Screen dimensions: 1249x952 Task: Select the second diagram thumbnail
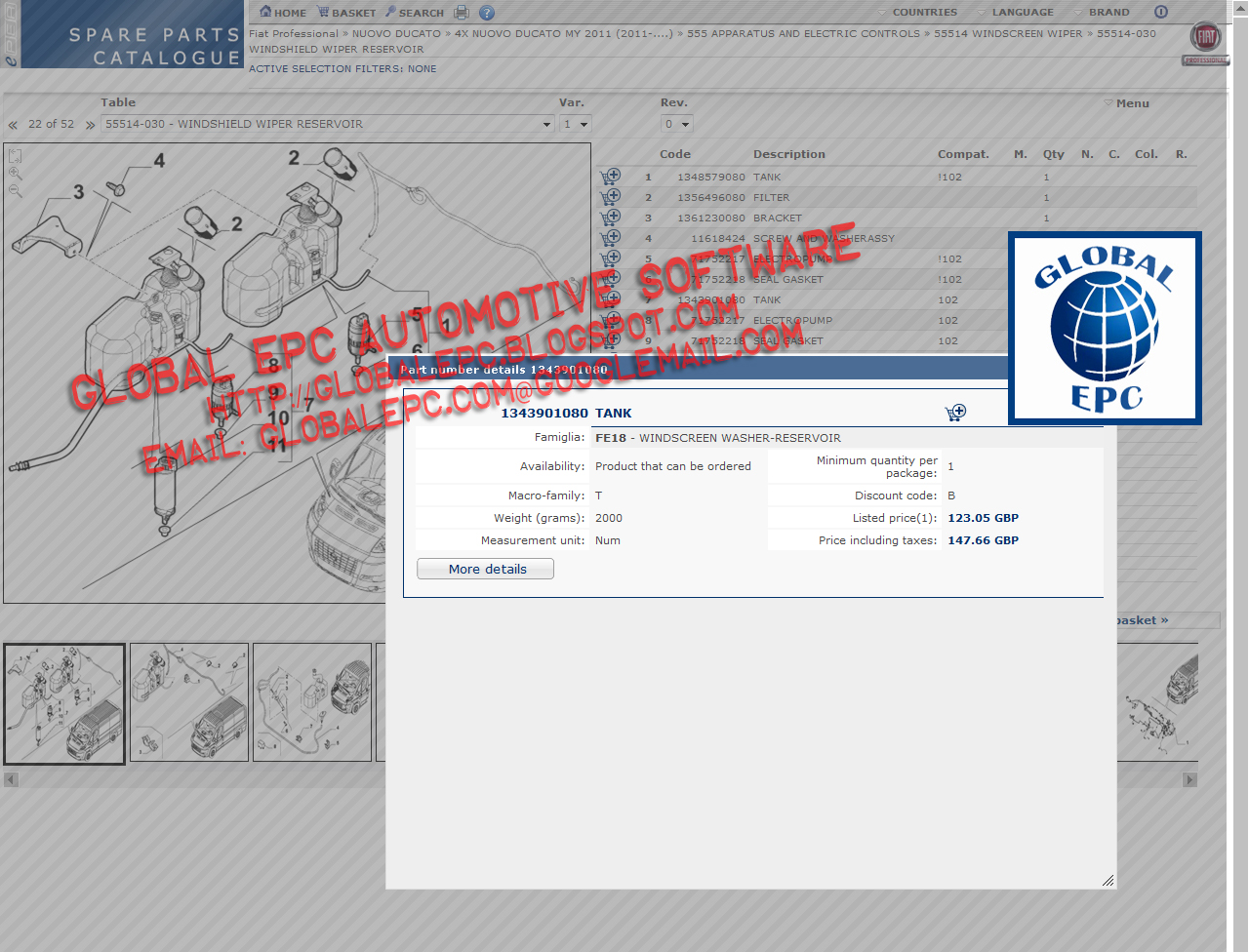coord(189,702)
